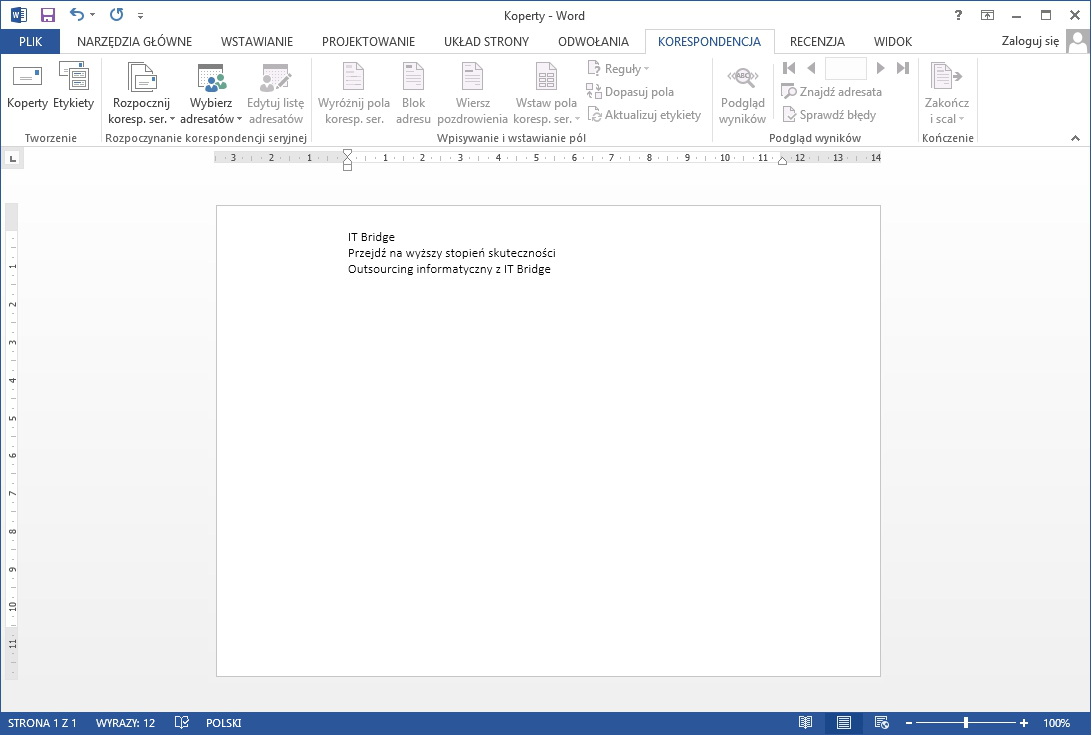Click the Save icon in quick access
This screenshot has height=735, width=1091.
click(47, 15)
